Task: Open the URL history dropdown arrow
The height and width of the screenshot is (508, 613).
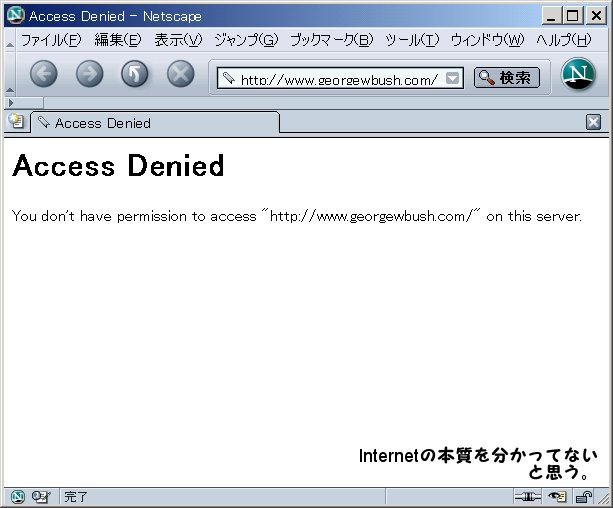Action: coord(452,78)
